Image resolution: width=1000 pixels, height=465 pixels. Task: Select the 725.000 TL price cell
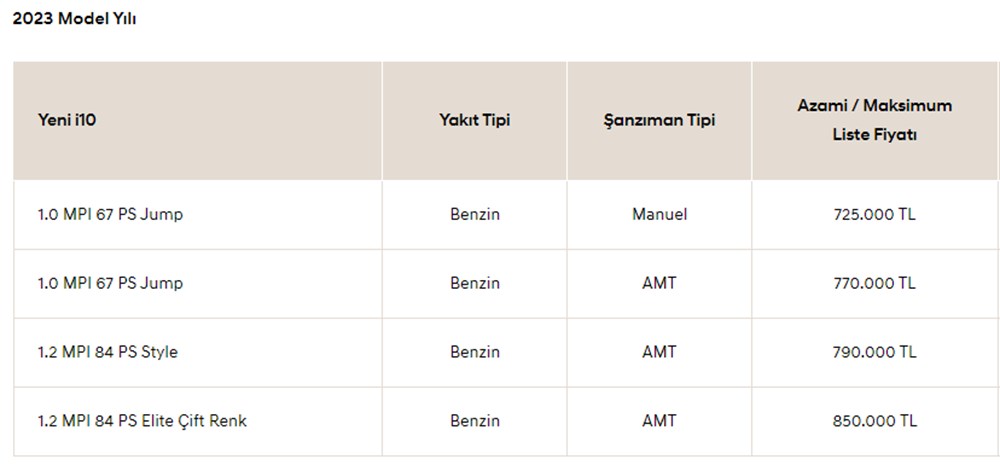(x=874, y=214)
